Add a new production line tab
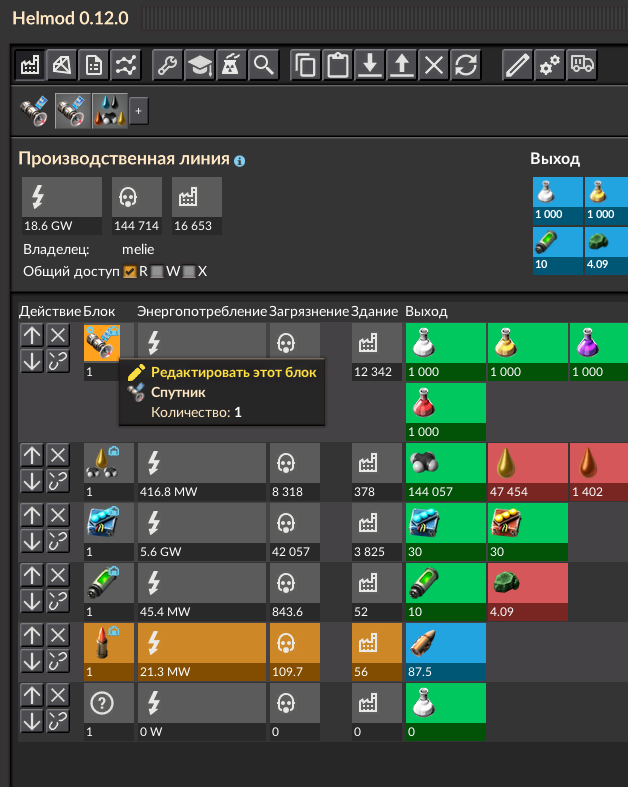 point(139,111)
